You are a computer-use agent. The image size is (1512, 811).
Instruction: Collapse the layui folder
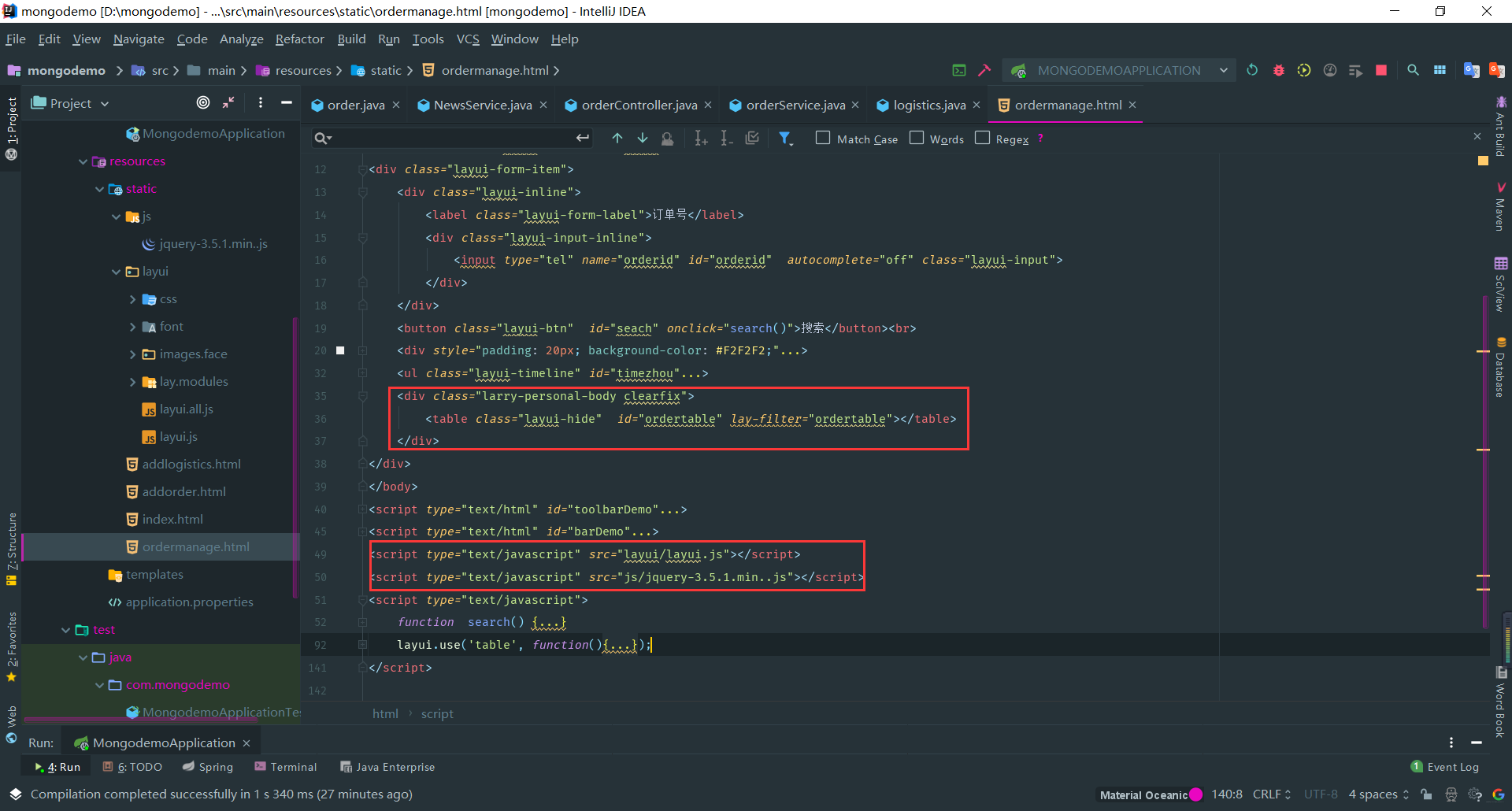pos(116,272)
